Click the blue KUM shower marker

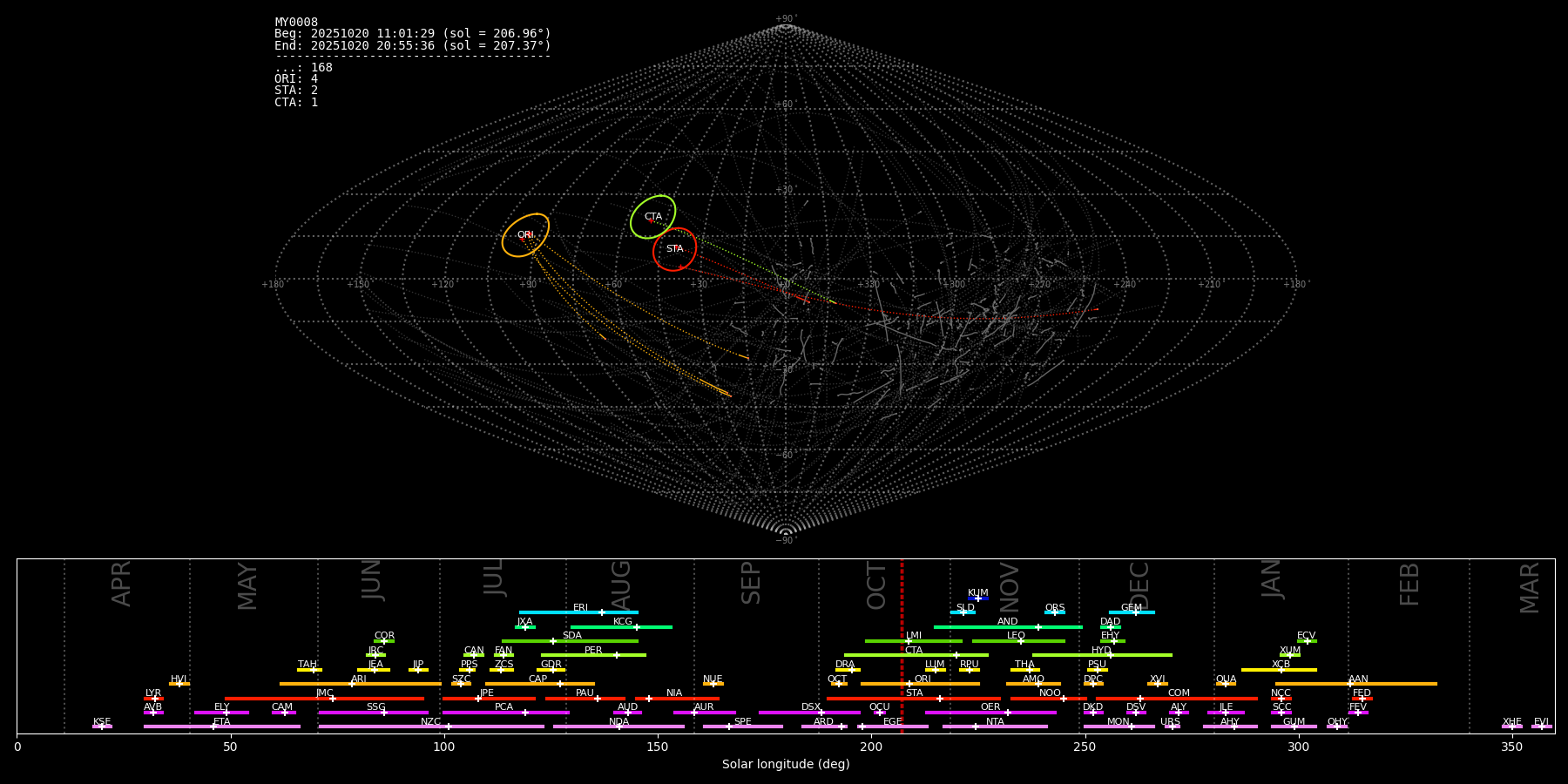click(978, 598)
